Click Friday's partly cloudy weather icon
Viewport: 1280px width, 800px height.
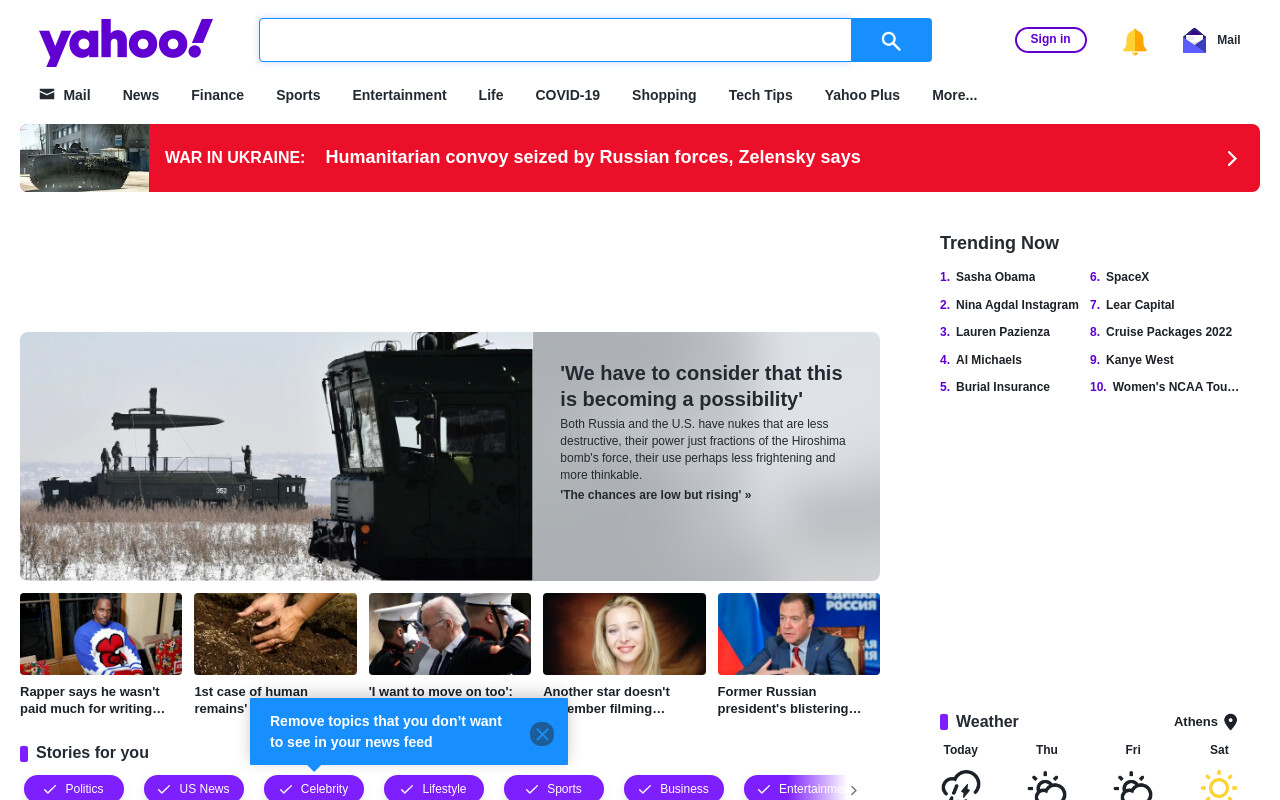pos(1133,786)
